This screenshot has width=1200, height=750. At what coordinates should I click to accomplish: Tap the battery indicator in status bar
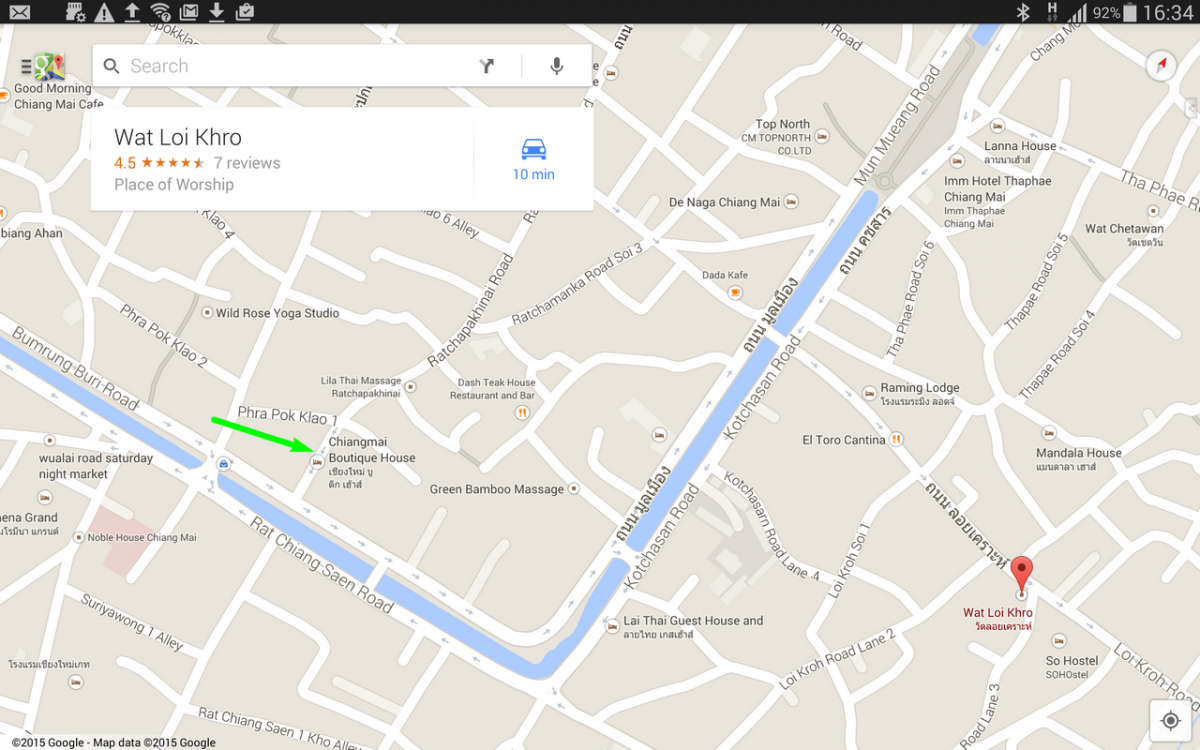[1131, 12]
